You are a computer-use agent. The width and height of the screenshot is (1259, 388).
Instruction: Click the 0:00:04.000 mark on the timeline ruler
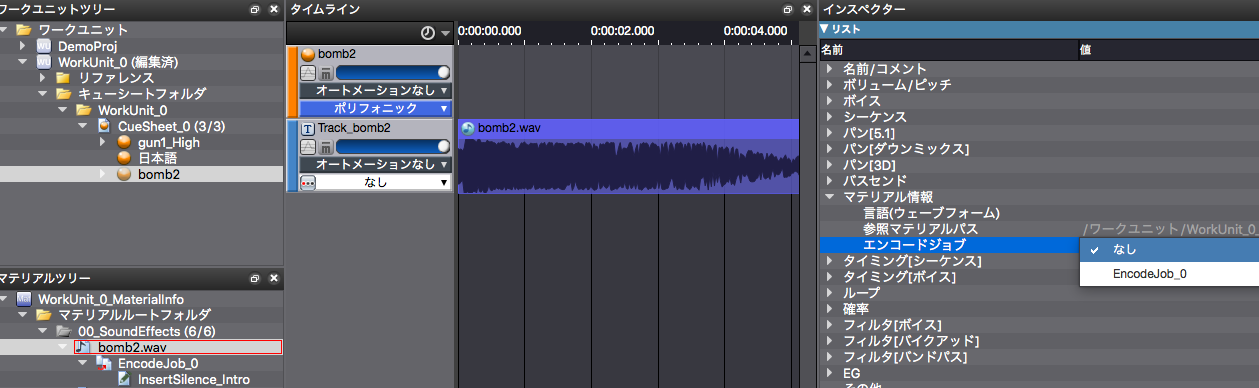click(x=755, y=31)
